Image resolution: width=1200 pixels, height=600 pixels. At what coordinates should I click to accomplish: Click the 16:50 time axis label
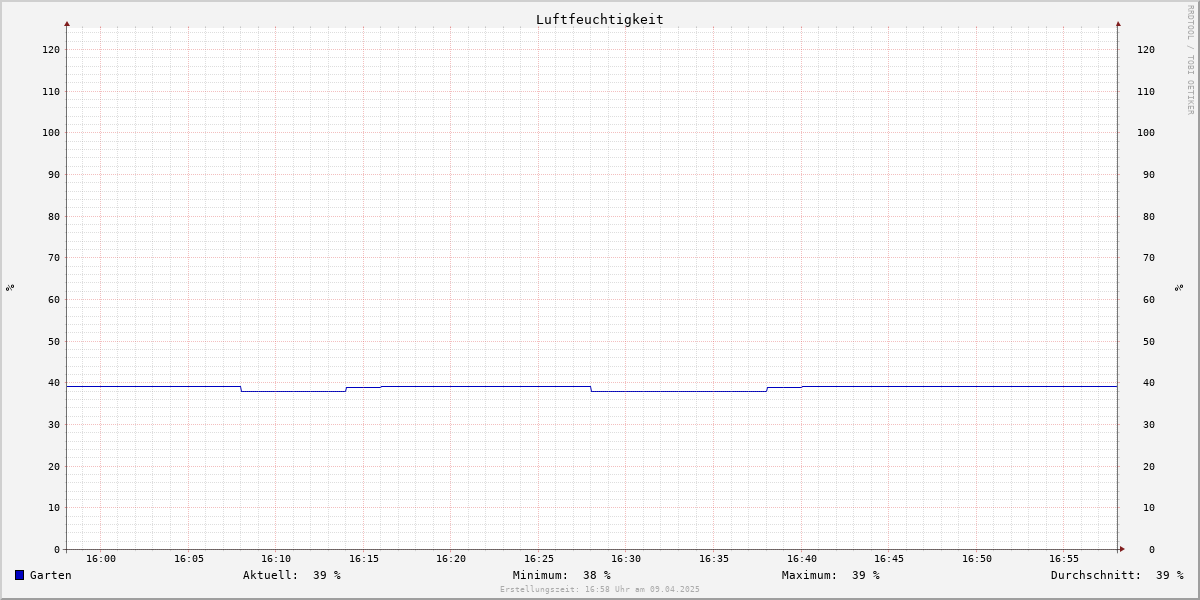(x=977, y=559)
